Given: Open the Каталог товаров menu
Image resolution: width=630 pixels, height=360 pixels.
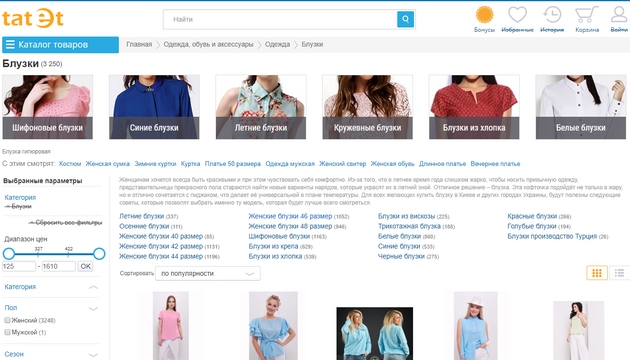Looking at the screenshot, I should (x=60, y=45).
